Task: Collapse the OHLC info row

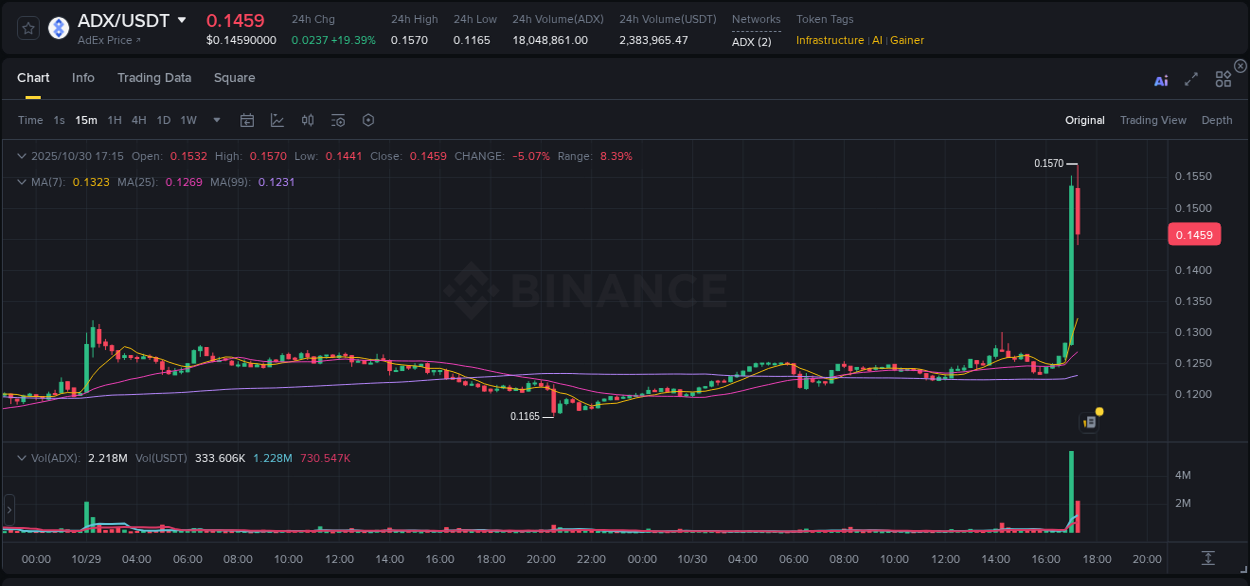Action: (x=21, y=156)
